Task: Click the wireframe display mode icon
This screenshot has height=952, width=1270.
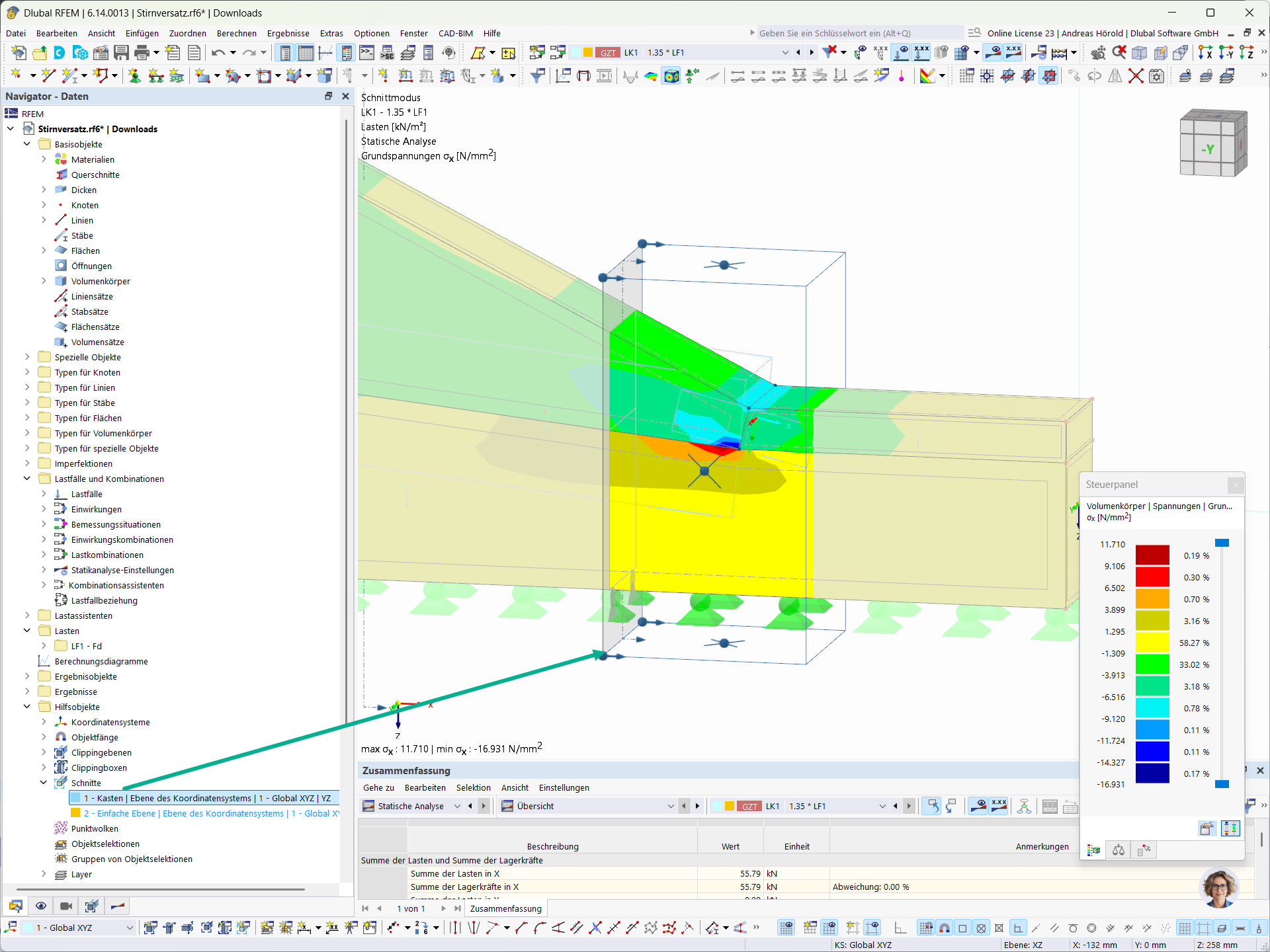Action: coord(1140,53)
